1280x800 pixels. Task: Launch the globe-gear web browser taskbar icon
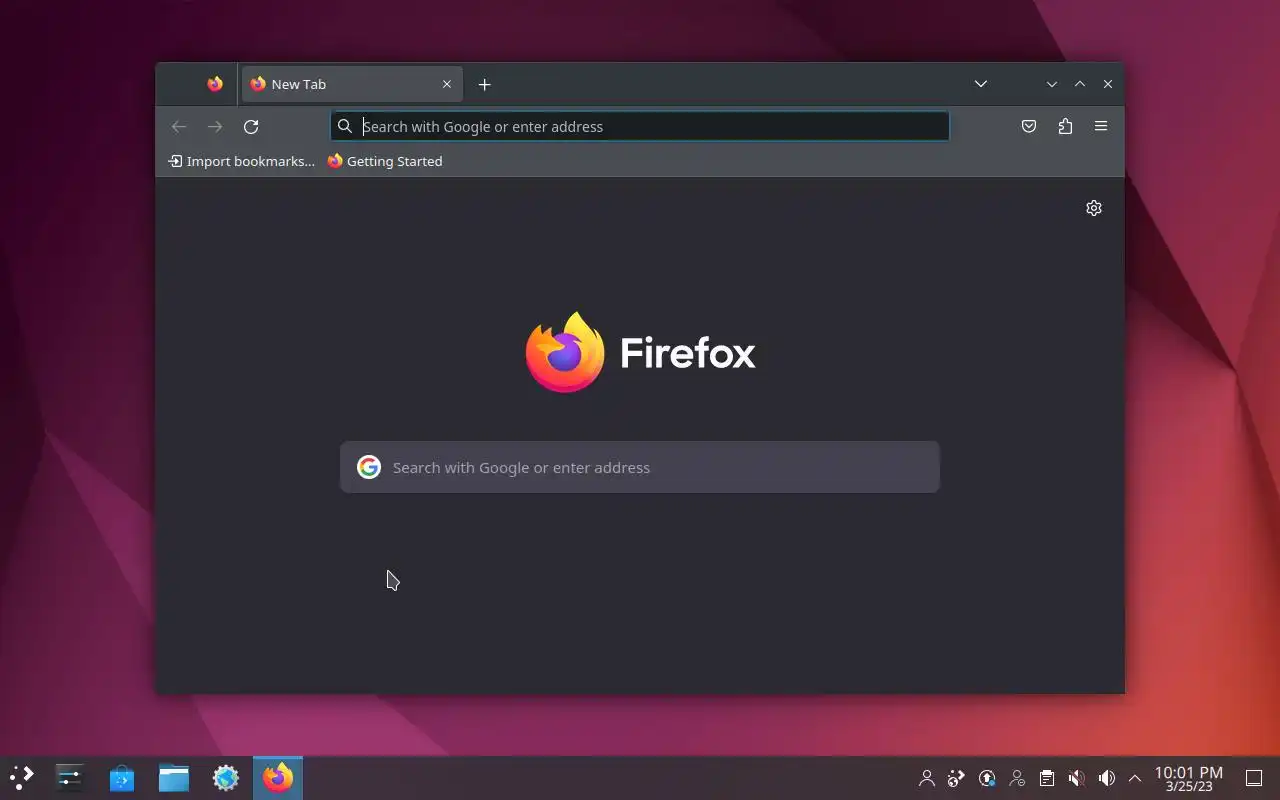click(226, 777)
